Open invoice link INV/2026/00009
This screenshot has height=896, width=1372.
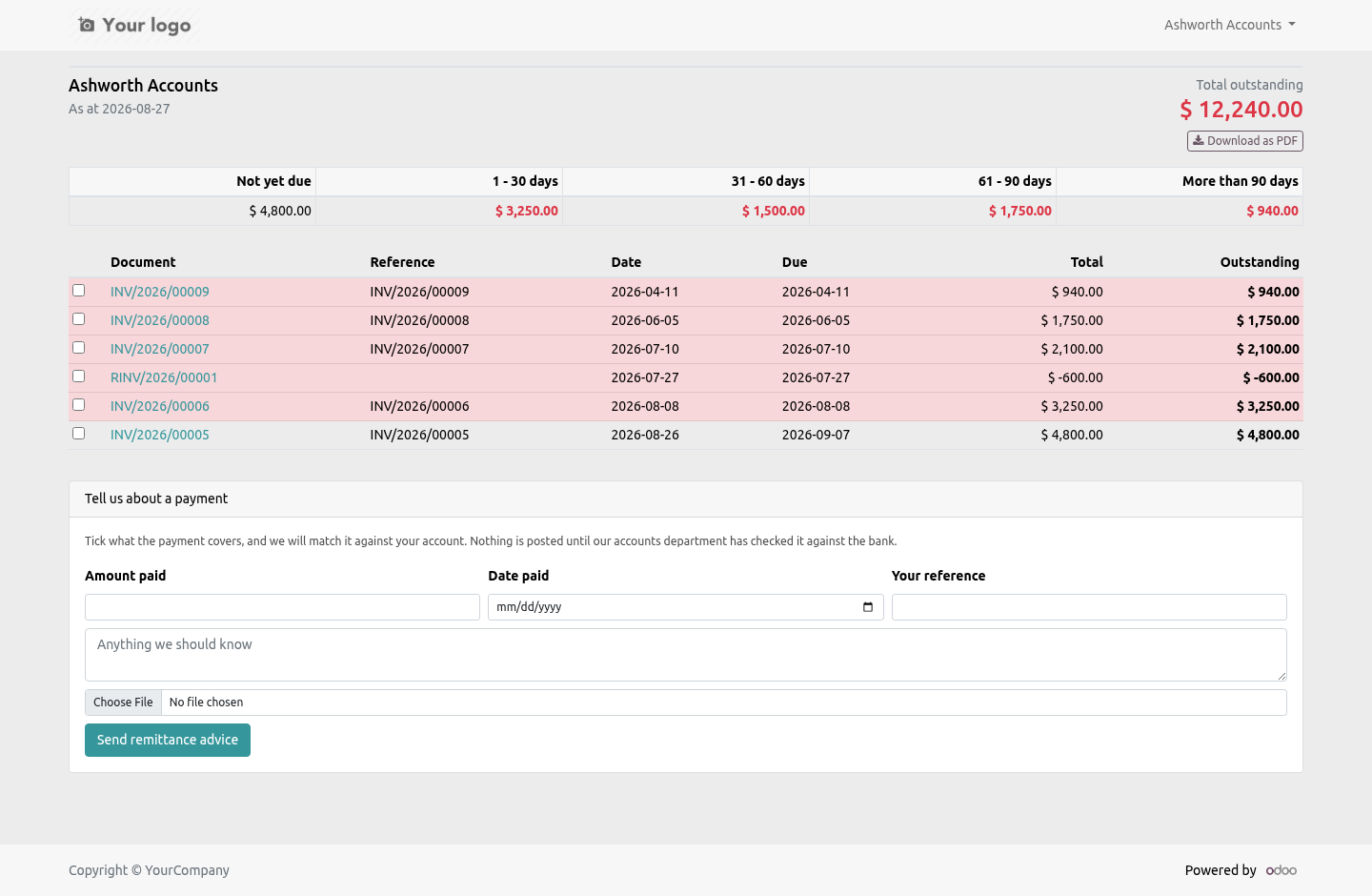pos(160,292)
